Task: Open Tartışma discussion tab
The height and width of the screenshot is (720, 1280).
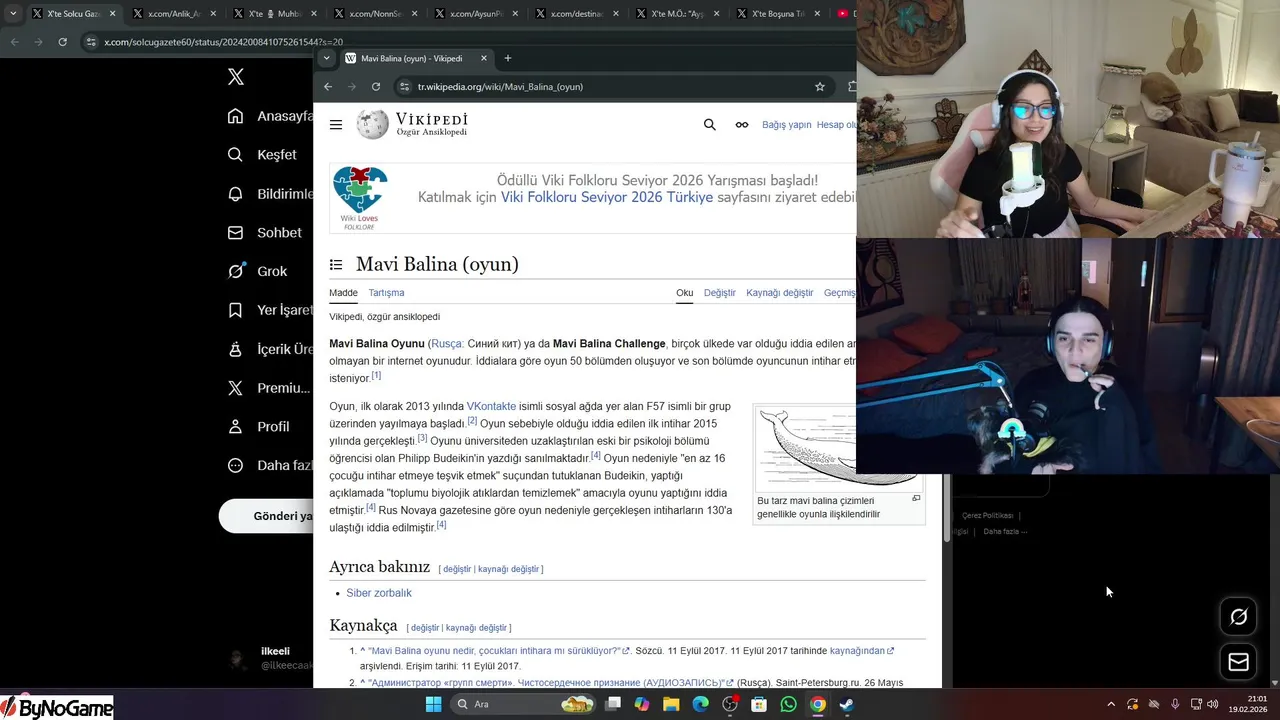Action: tap(386, 293)
